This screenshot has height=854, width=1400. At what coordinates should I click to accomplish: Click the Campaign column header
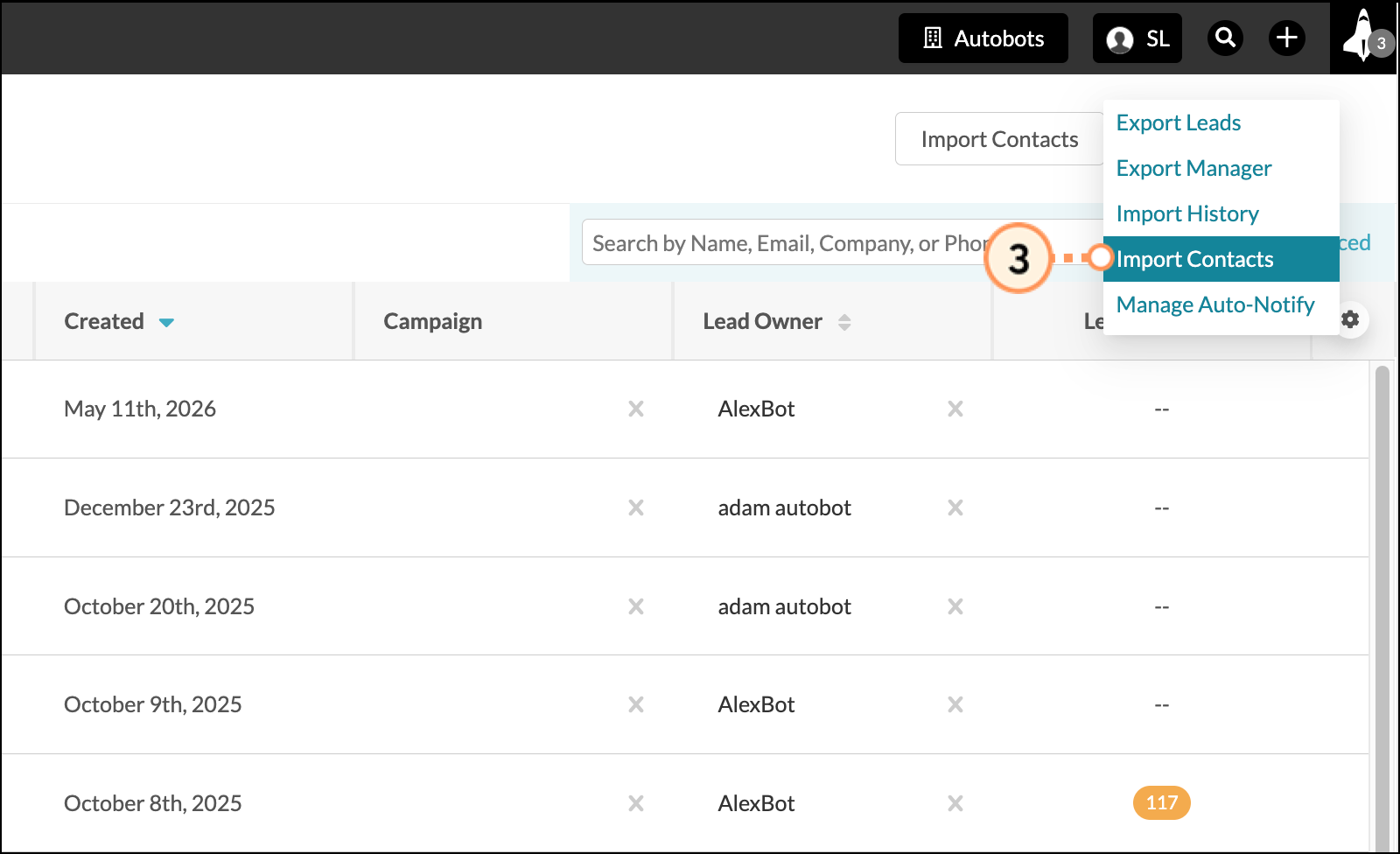coord(432,321)
